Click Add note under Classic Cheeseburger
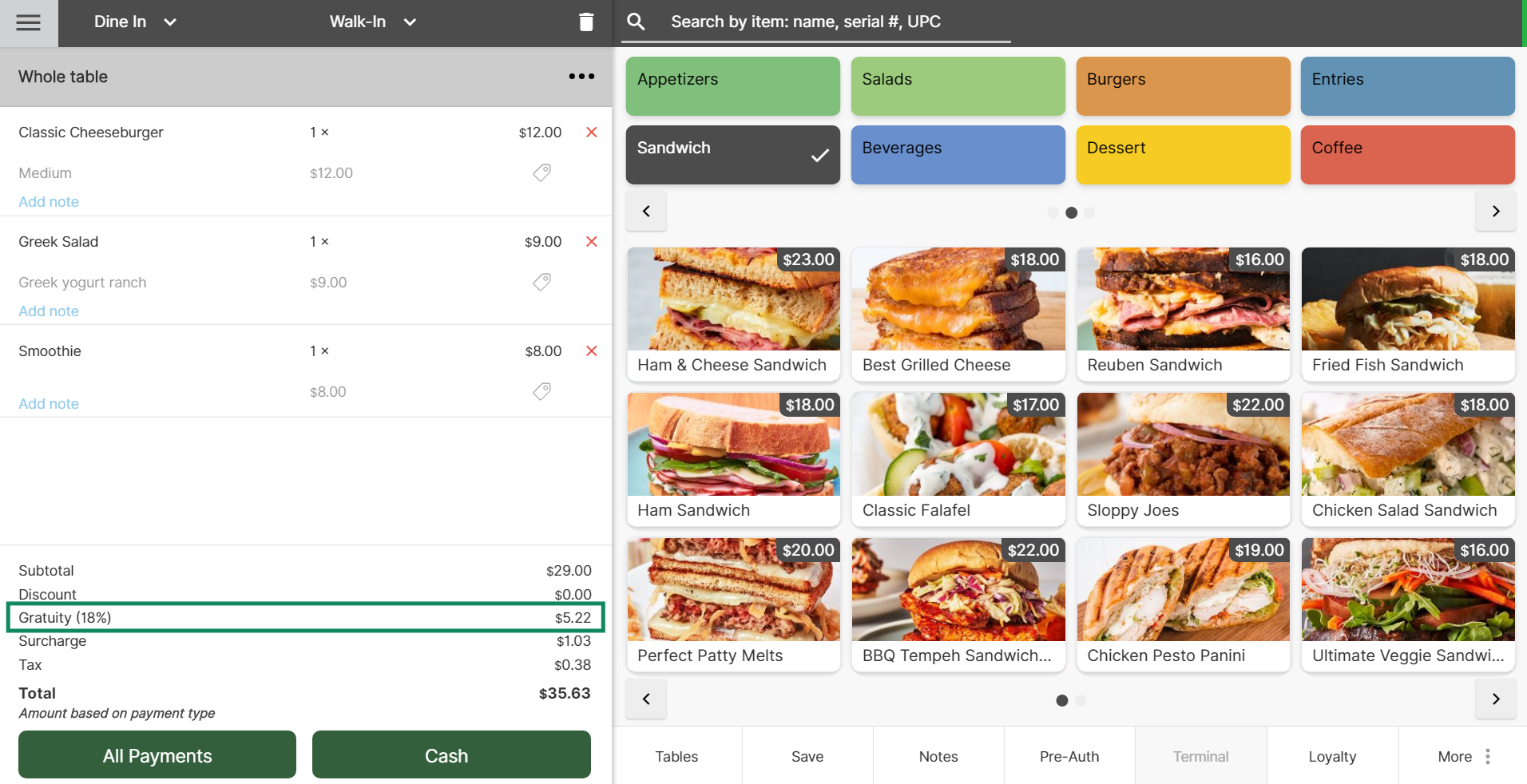 pos(49,202)
